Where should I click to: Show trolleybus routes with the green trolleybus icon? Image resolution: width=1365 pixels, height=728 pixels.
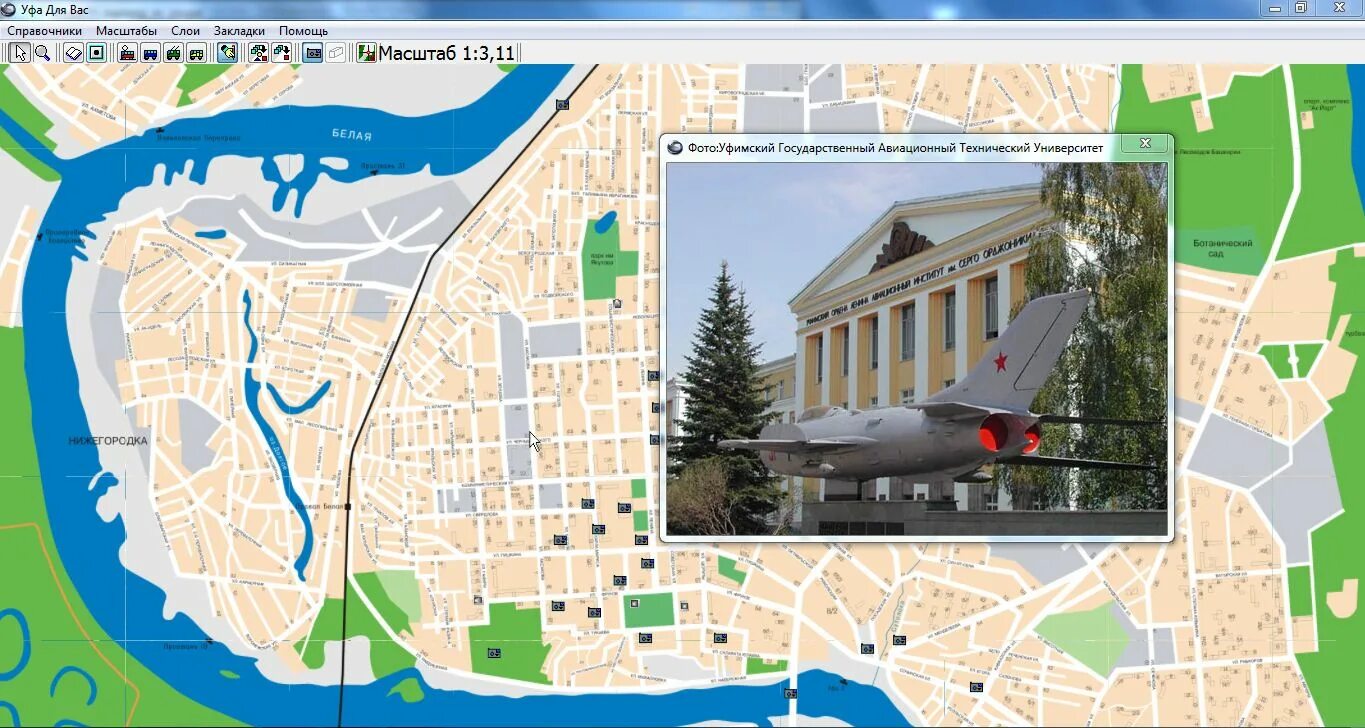173,53
